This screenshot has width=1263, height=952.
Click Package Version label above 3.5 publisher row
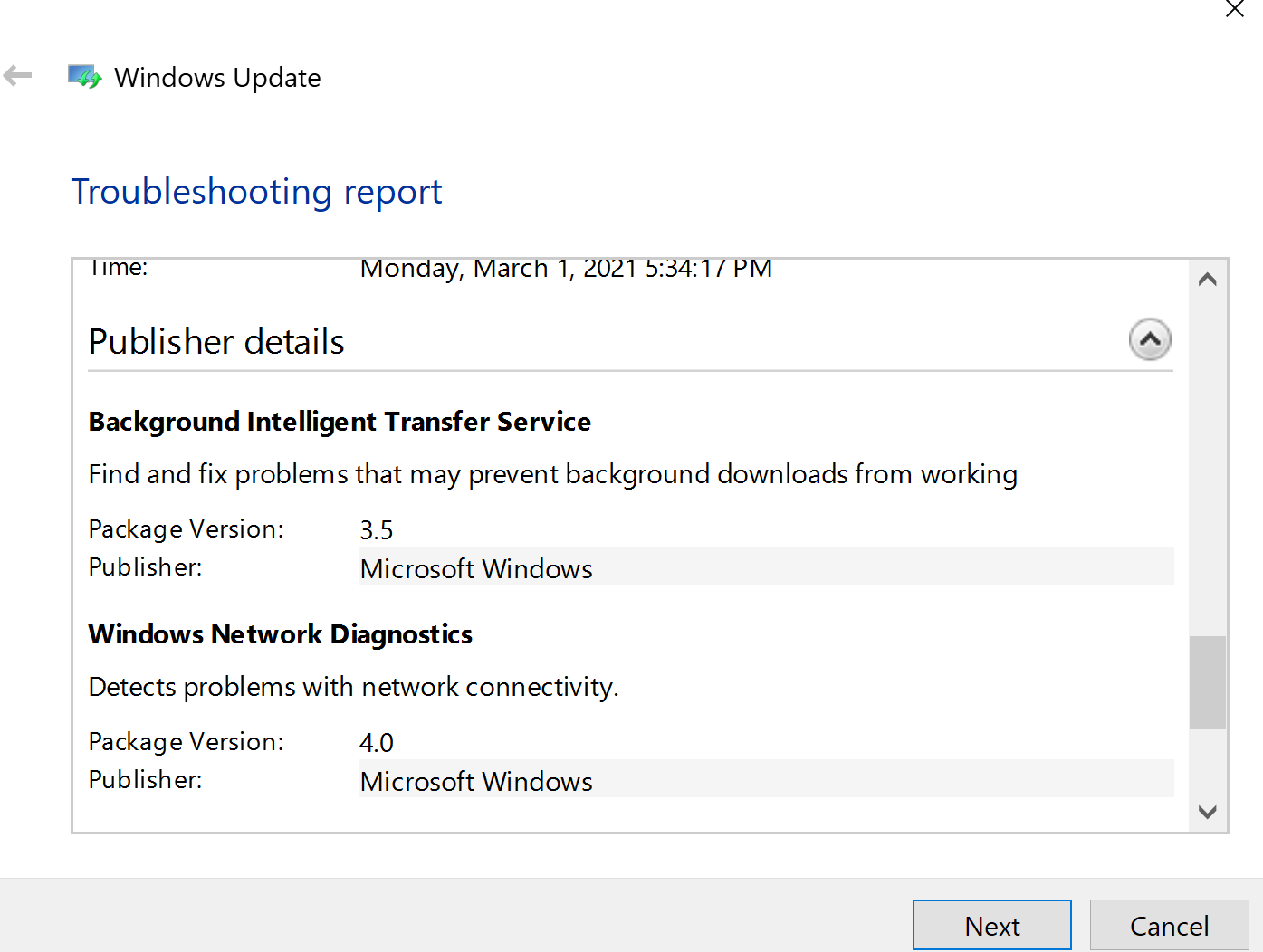tap(187, 529)
